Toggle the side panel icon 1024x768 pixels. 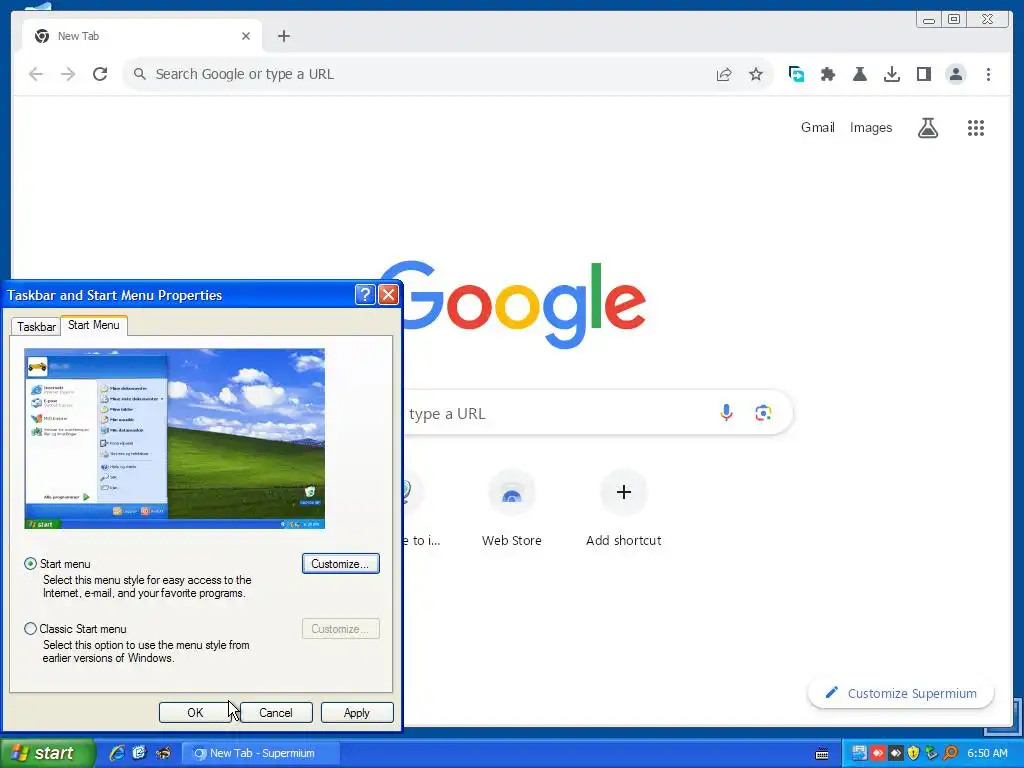923,74
